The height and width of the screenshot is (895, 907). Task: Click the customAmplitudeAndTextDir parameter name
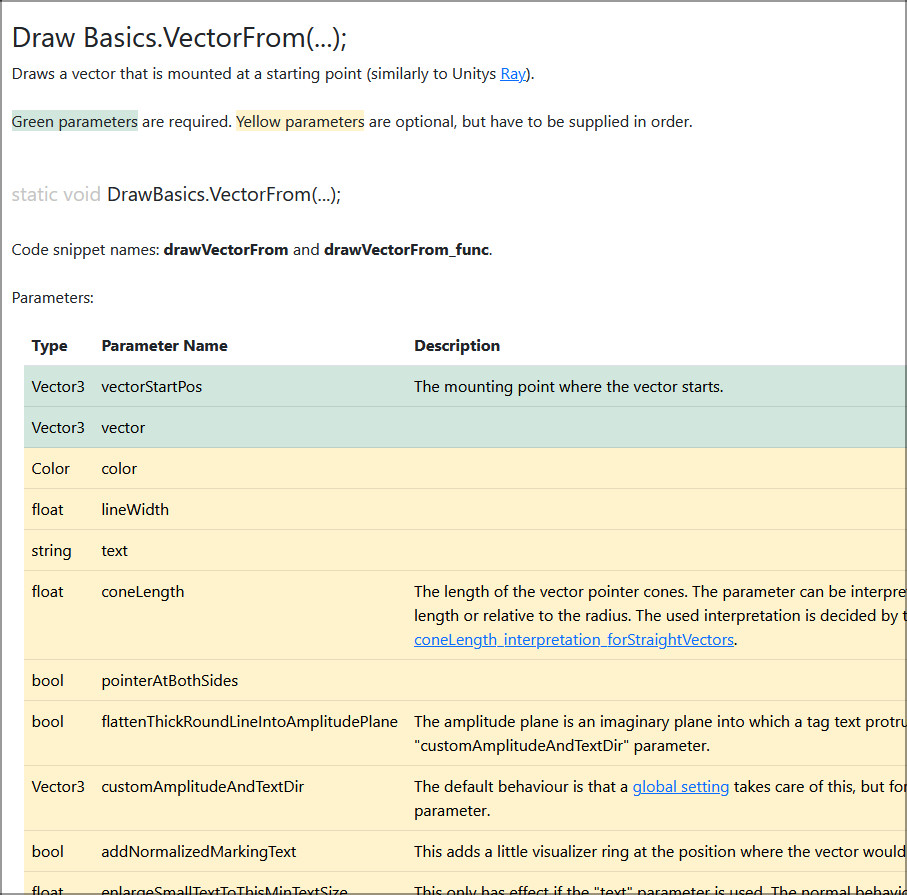point(202,787)
